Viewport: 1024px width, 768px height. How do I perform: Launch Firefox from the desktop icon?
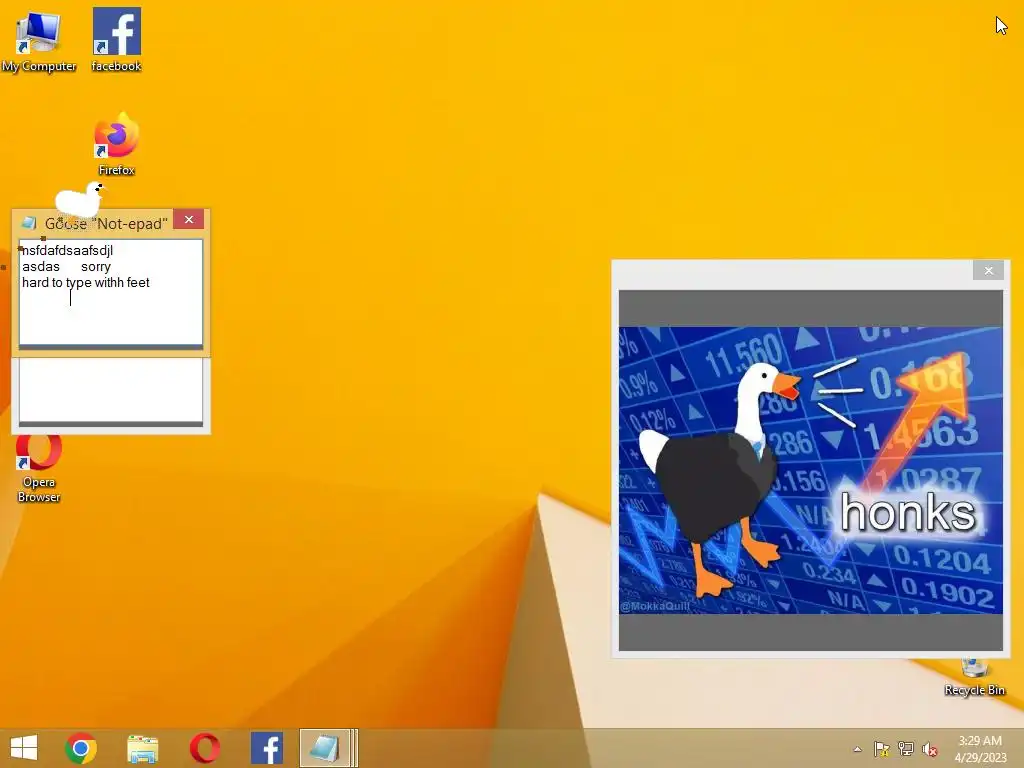[x=116, y=144]
